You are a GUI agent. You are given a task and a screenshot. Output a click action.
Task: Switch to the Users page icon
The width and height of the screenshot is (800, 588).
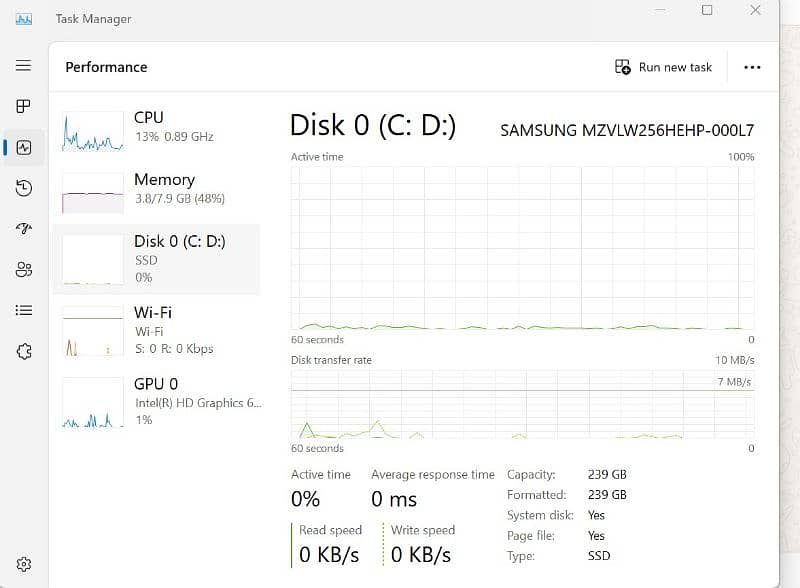(24, 270)
